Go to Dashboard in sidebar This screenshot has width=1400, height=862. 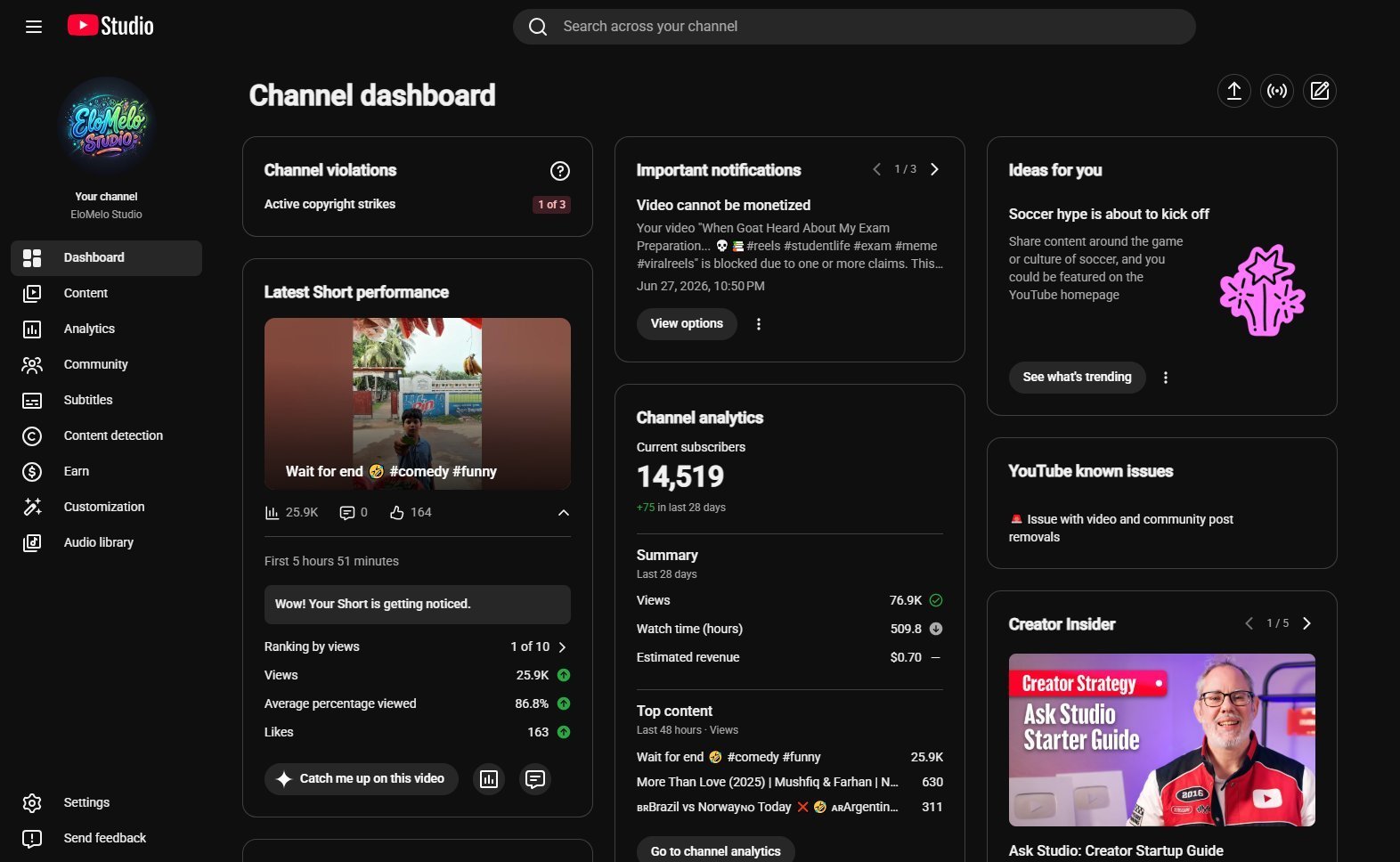click(x=106, y=257)
